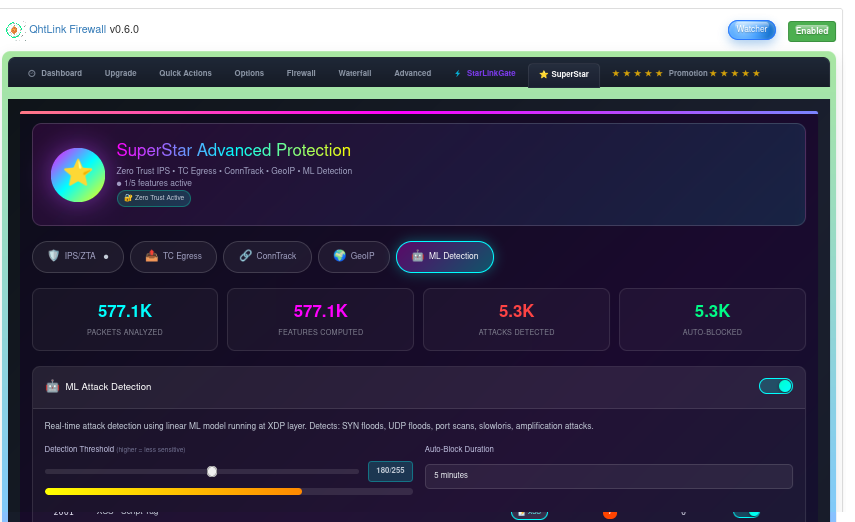The height and width of the screenshot is (522, 855).
Task: Click the Packets Analyzed stat card
Action: [x=125, y=320]
